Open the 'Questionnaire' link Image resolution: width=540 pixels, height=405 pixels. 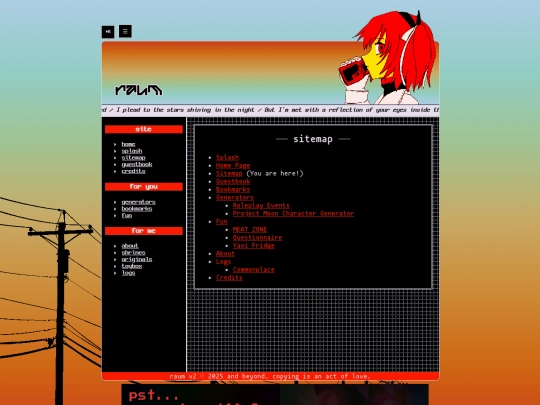point(257,238)
